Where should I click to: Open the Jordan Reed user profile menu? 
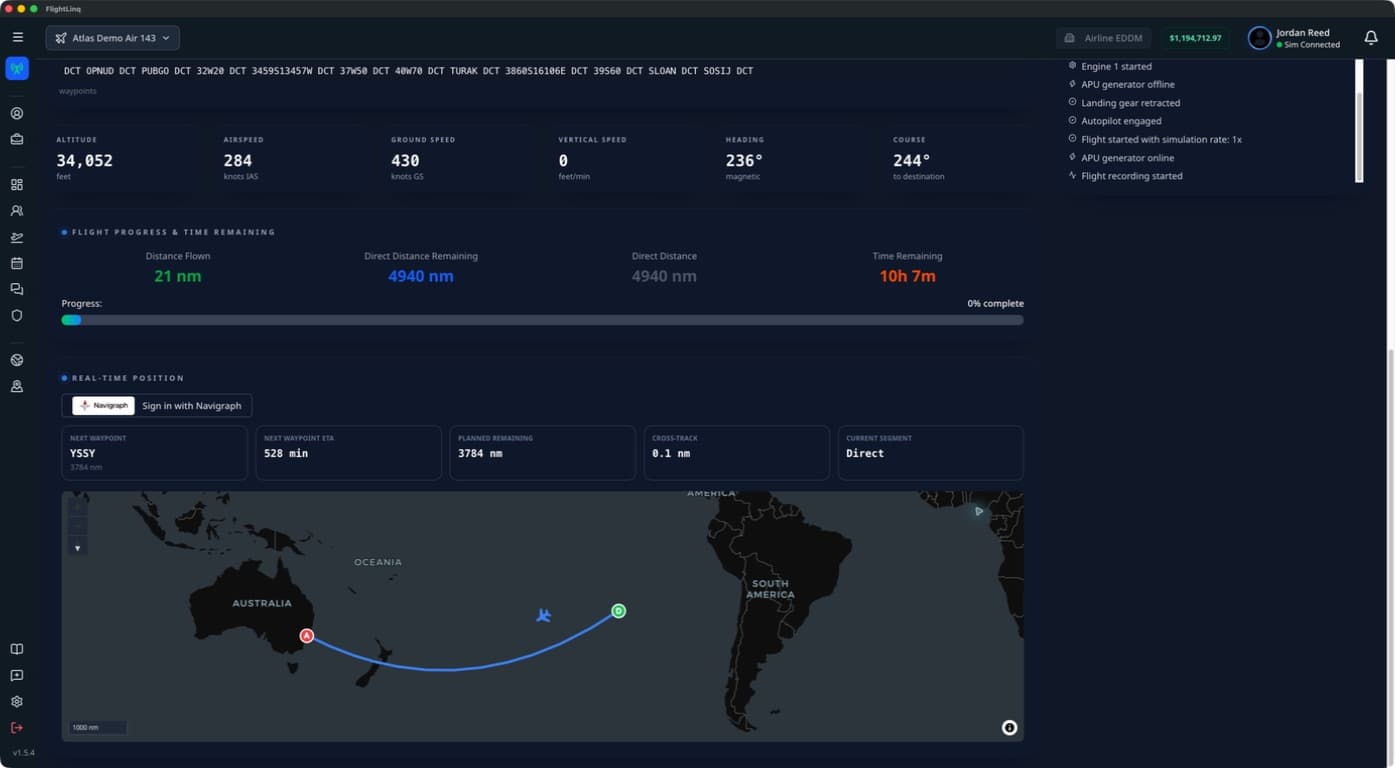[1295, 38]
